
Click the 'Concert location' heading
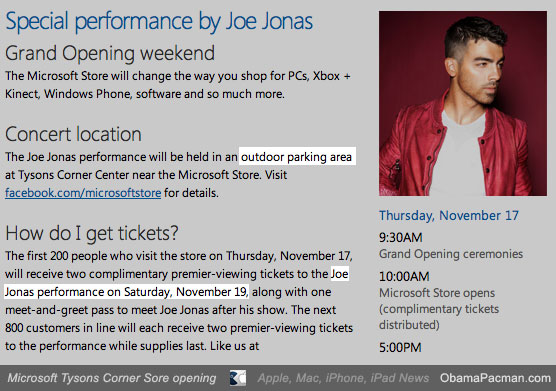pyautogui.click(x=73, y=134)
